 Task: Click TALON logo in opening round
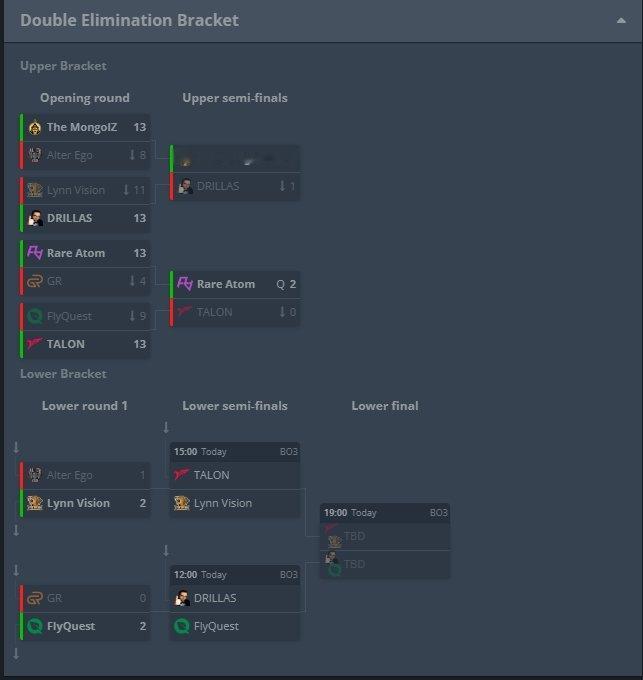pos(35,343)
